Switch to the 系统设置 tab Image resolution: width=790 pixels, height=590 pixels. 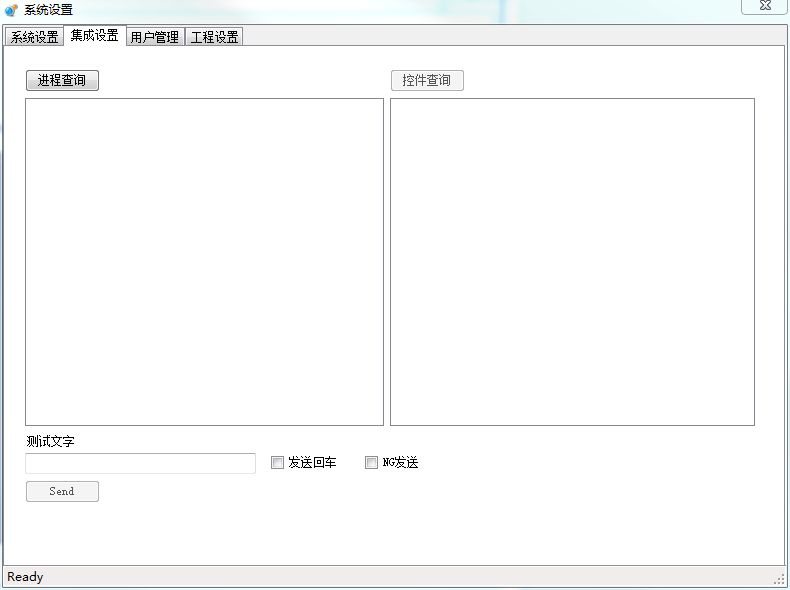tap(34, 37)
